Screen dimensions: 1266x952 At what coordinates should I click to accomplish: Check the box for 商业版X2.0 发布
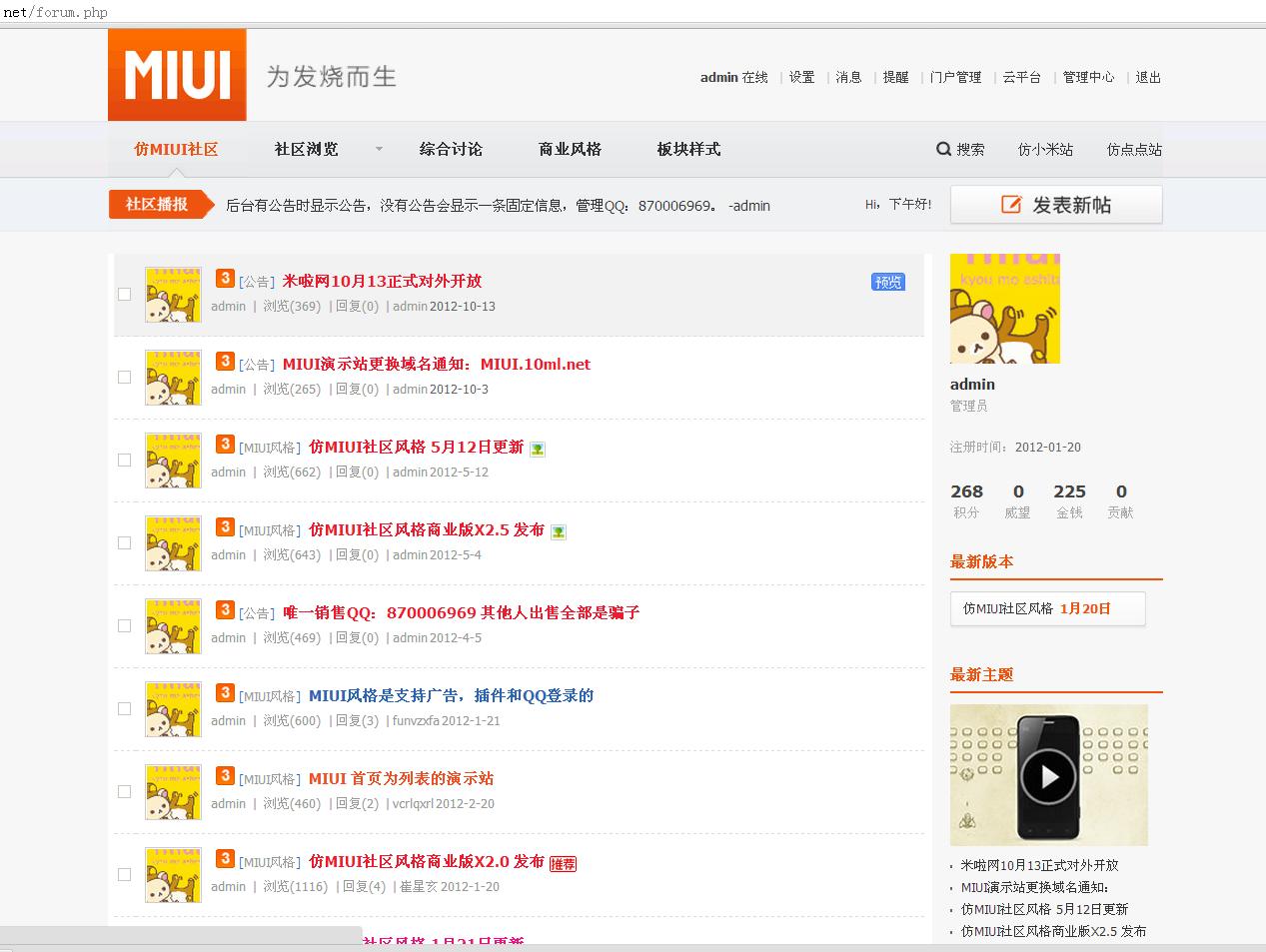tap(125, 874)
